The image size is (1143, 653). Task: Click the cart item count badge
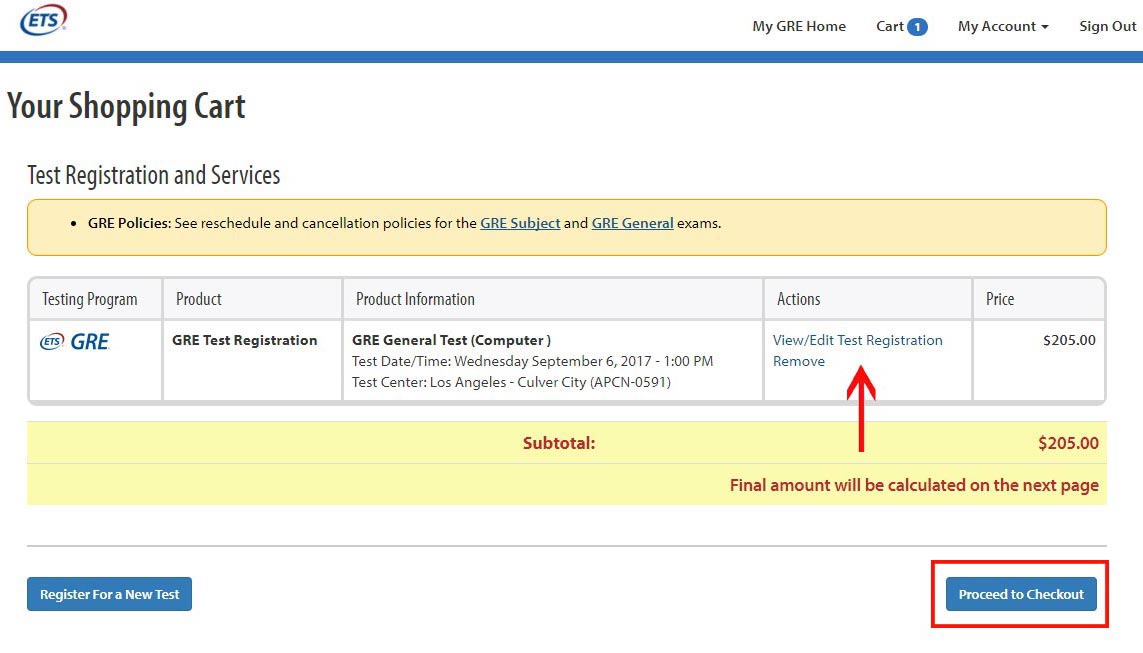pos(917,27)
